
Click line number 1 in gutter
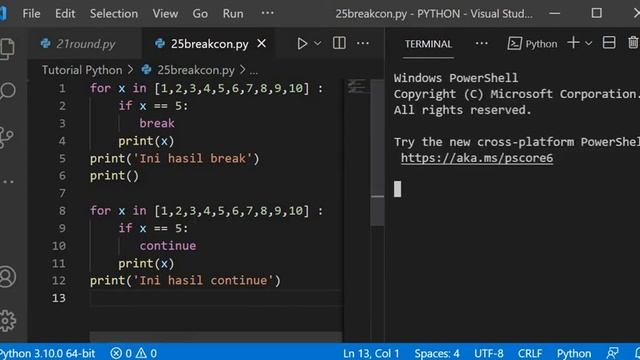[x=62, y=88]
